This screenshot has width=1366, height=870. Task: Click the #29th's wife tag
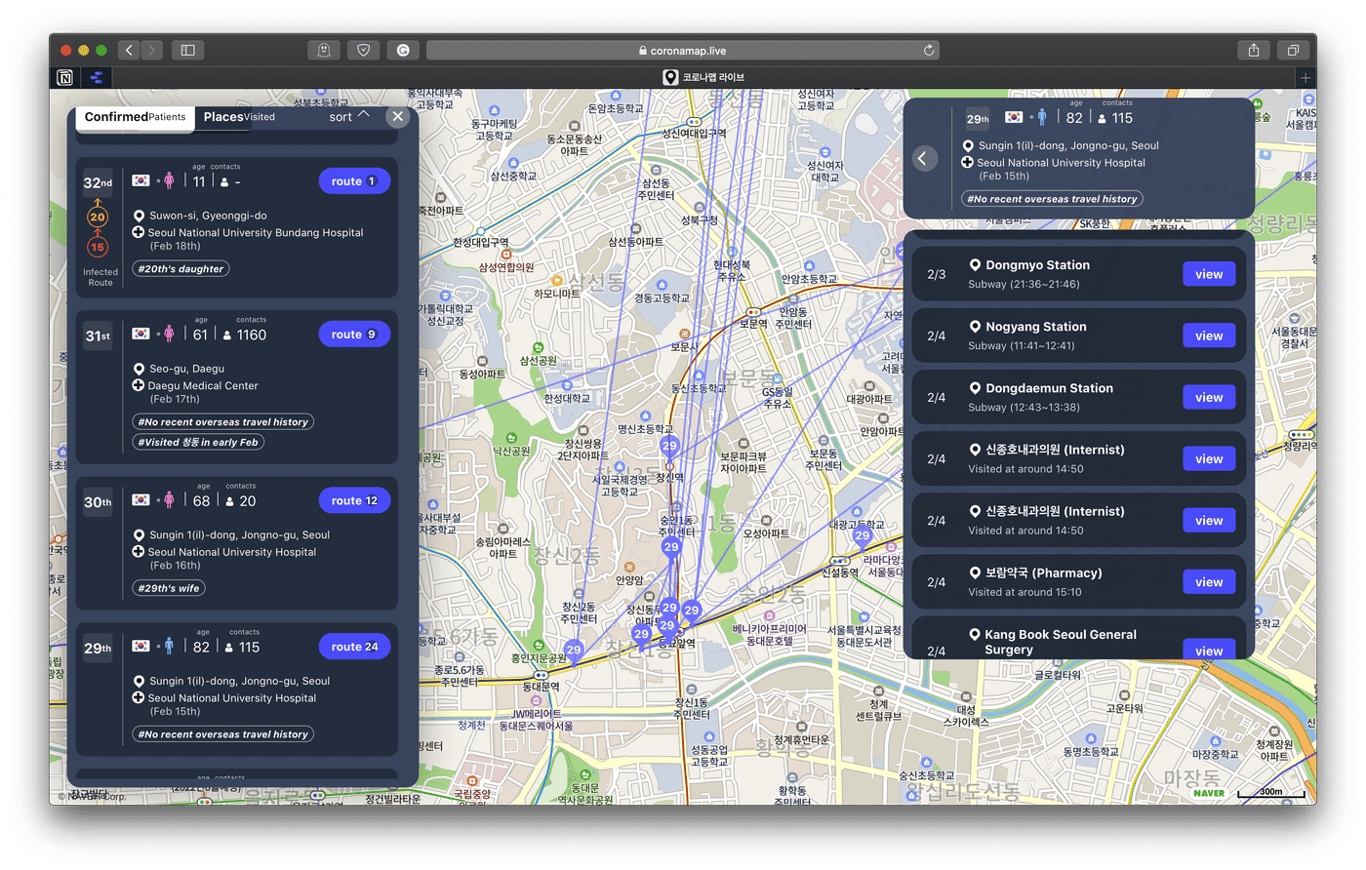(x=168, y=588)
